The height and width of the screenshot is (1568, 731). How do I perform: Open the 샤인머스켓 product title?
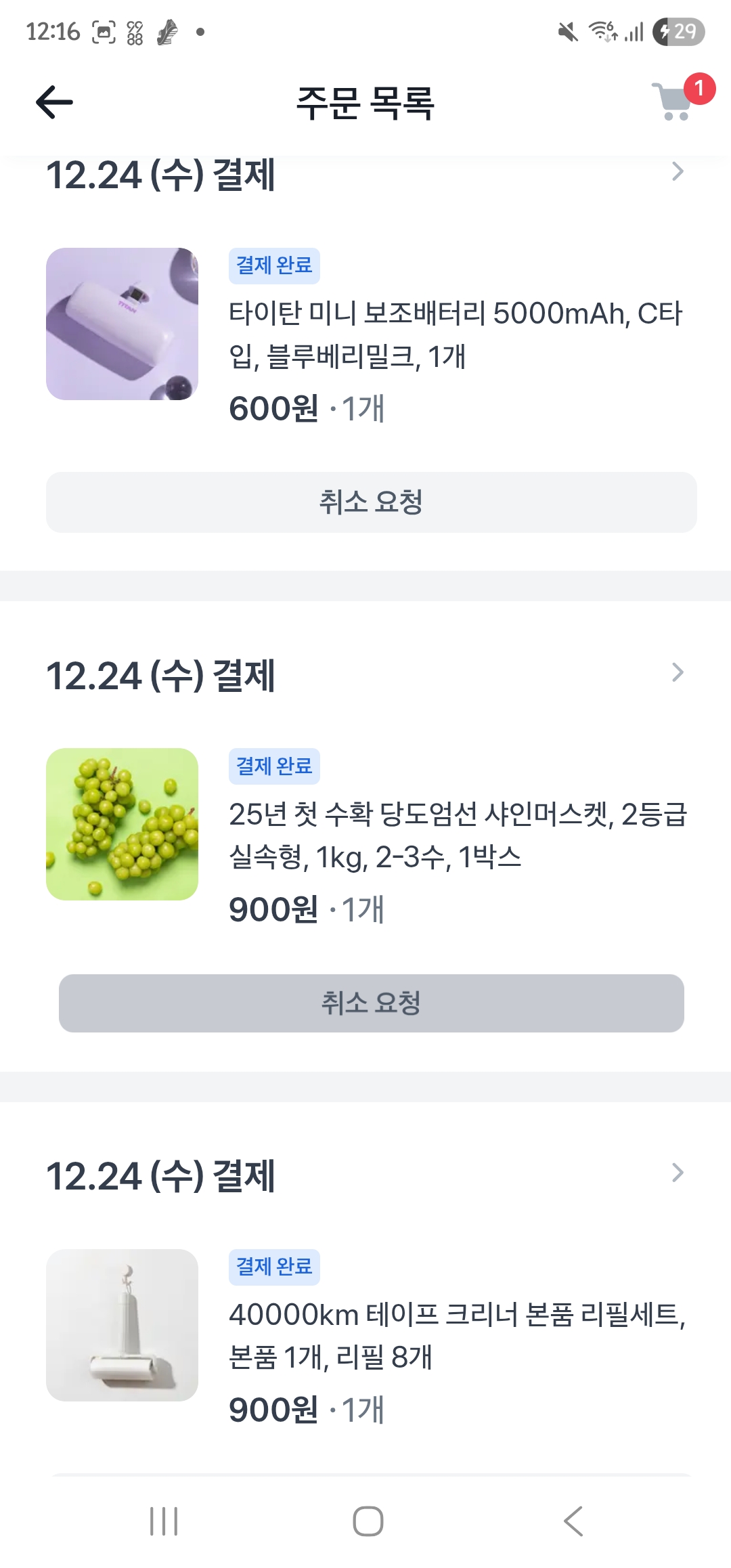458,835
